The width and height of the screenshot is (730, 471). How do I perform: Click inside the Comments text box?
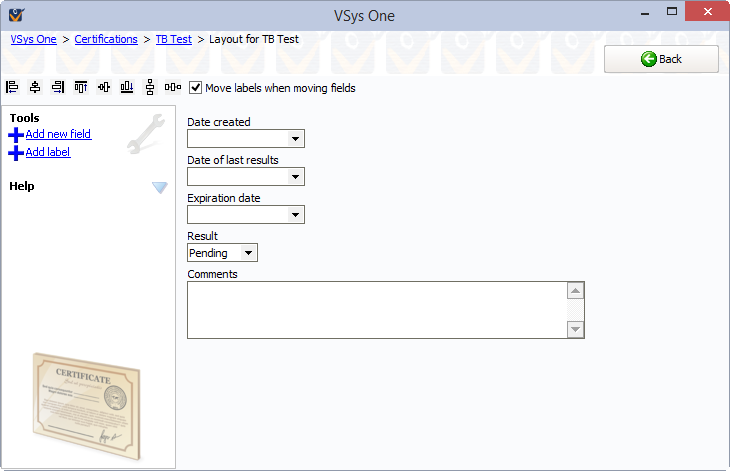tap(376, 310)
